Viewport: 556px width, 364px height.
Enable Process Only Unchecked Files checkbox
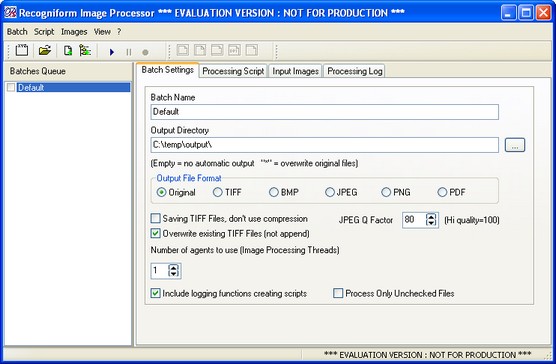point(338,293)
